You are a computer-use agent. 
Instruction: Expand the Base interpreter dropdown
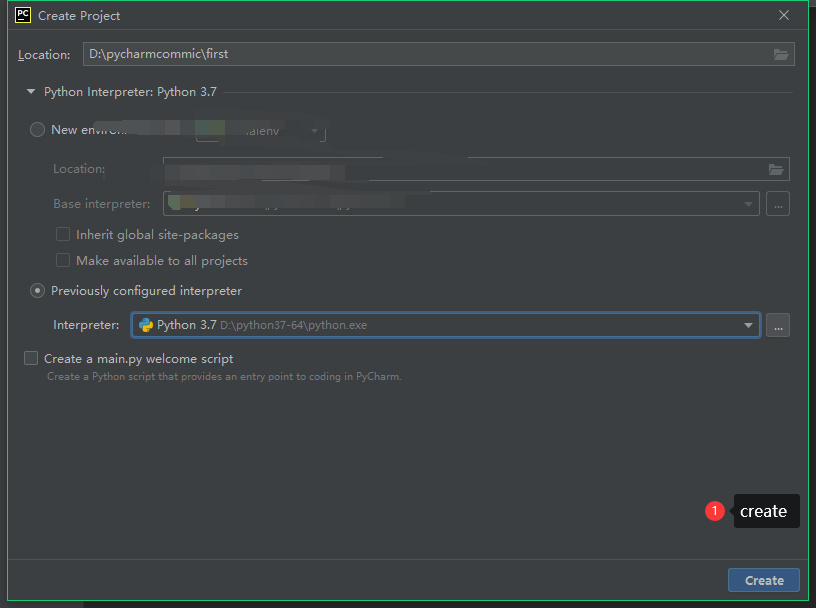tap(748, 204)
